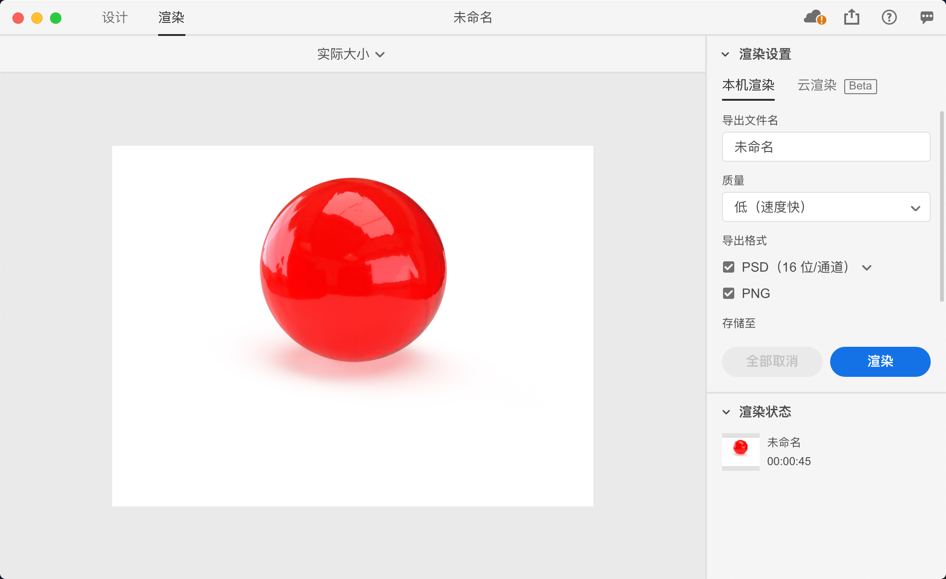This screenshot has width=946, height=579.
Task: Switch to the 设计 tab
Action: click(114, 17)
